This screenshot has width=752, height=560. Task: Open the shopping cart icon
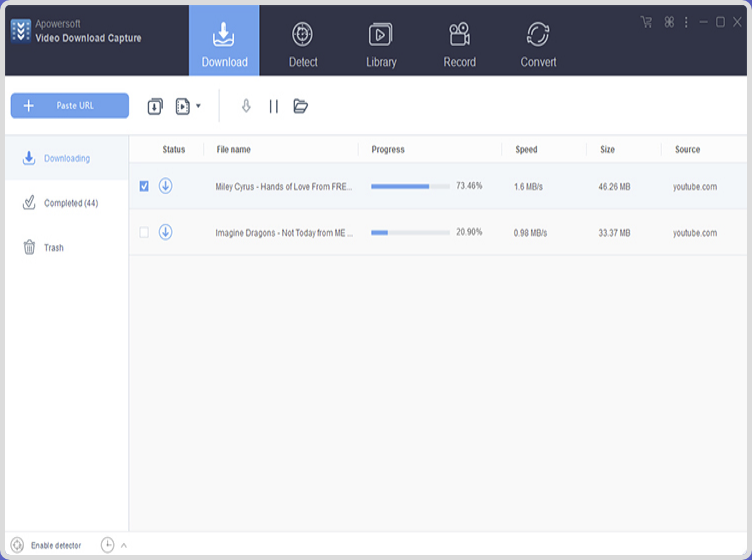[x=646, y=22]
